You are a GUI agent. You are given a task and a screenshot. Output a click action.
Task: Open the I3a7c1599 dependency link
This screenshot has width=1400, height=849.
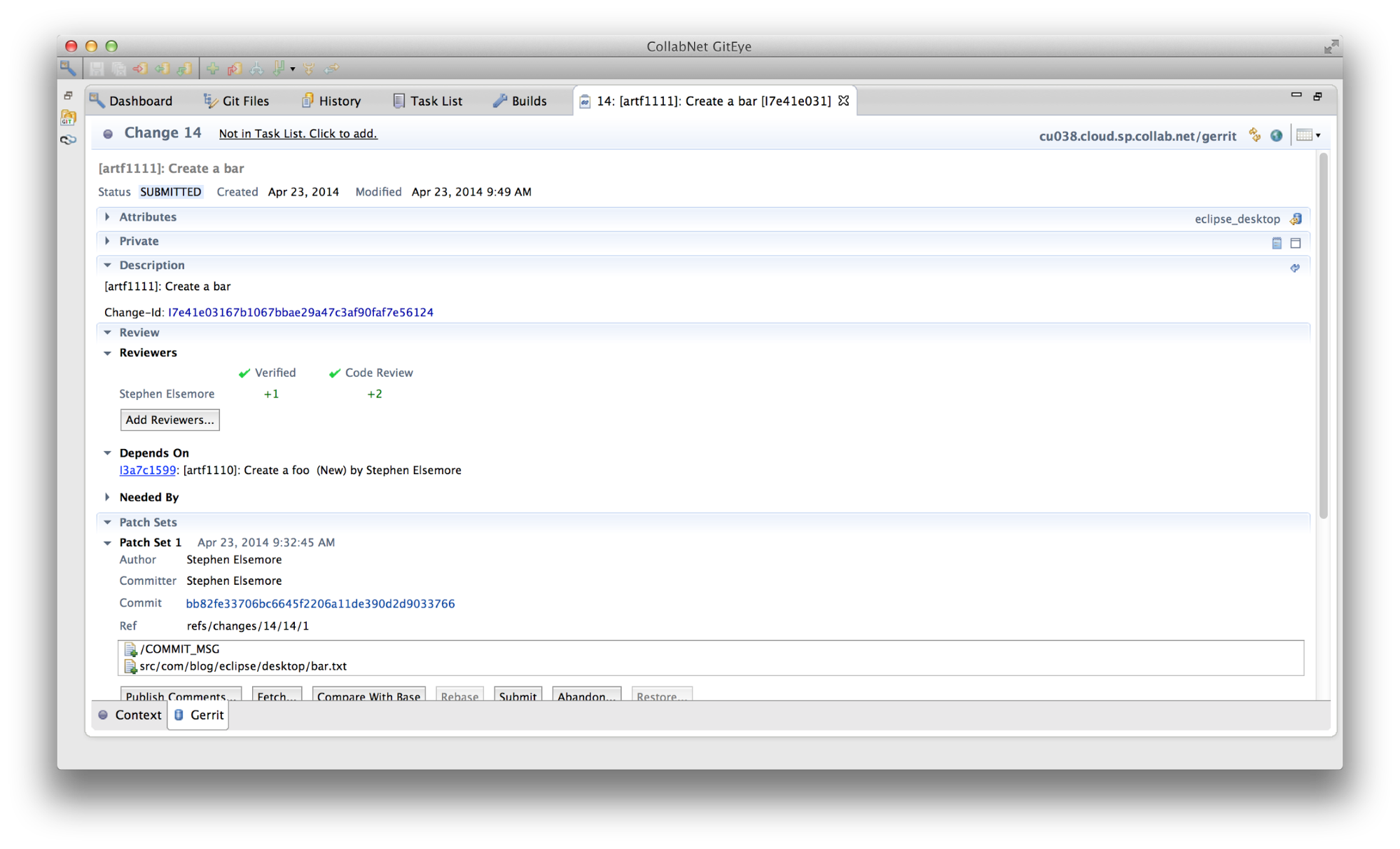[146, 470]
